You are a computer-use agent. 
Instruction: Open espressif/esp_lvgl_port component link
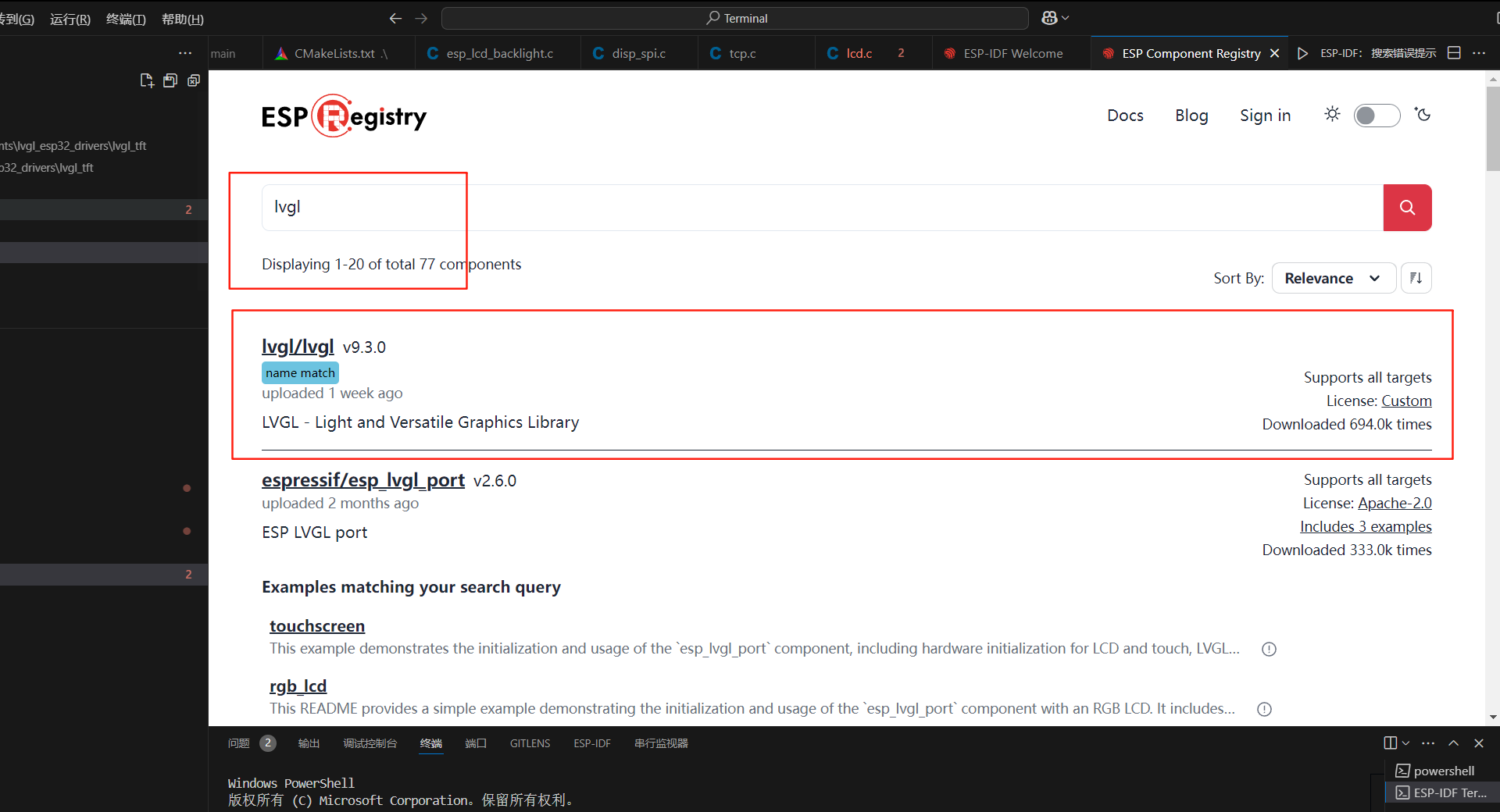[x=363, y=480]
